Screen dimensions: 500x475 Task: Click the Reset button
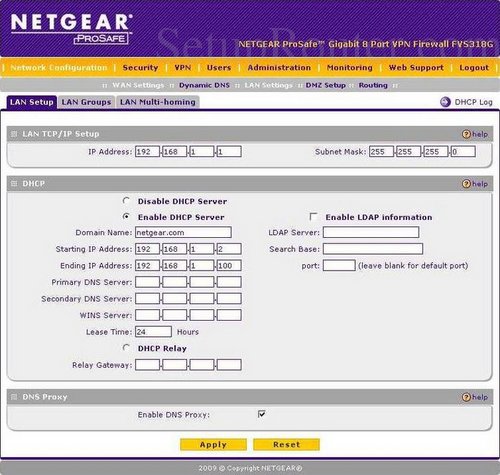coord(286,445)
